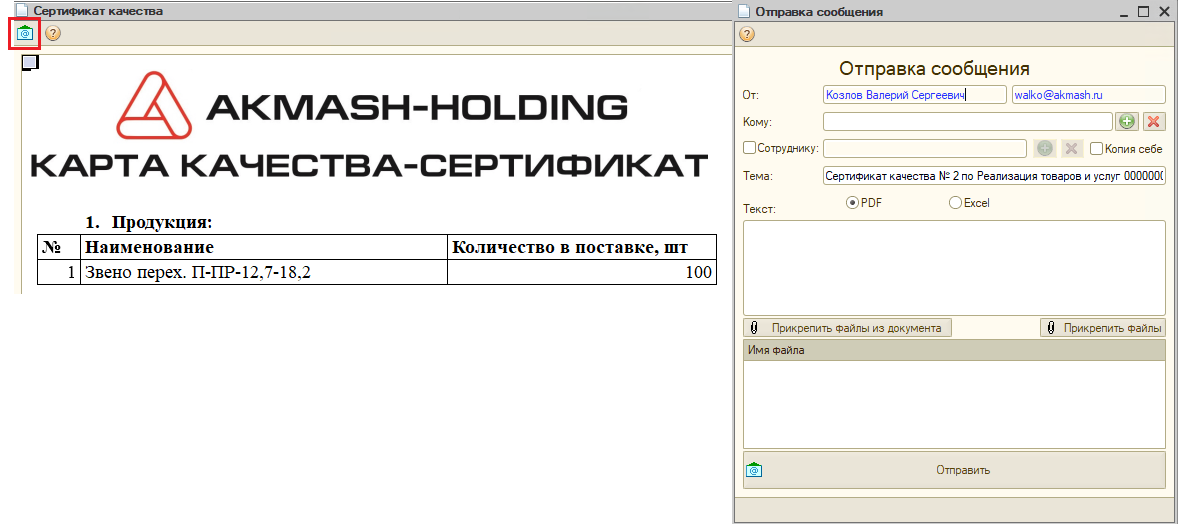Click Прикрепить файлы из документа button

point(847,328)
